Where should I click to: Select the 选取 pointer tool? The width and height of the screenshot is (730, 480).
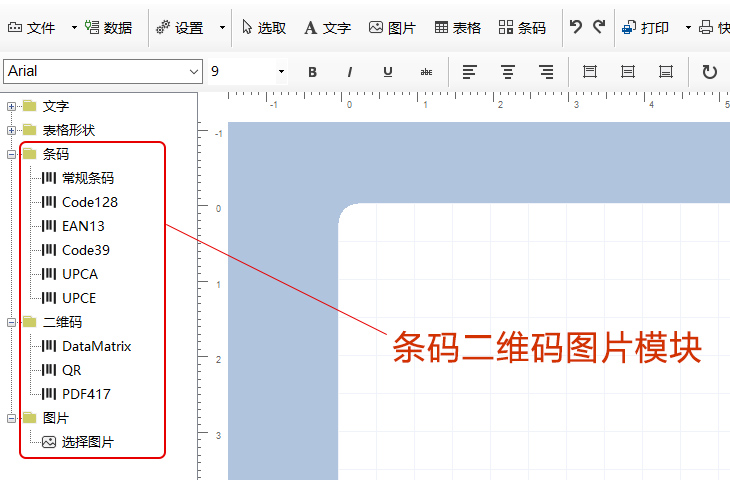tap(264, 28)
